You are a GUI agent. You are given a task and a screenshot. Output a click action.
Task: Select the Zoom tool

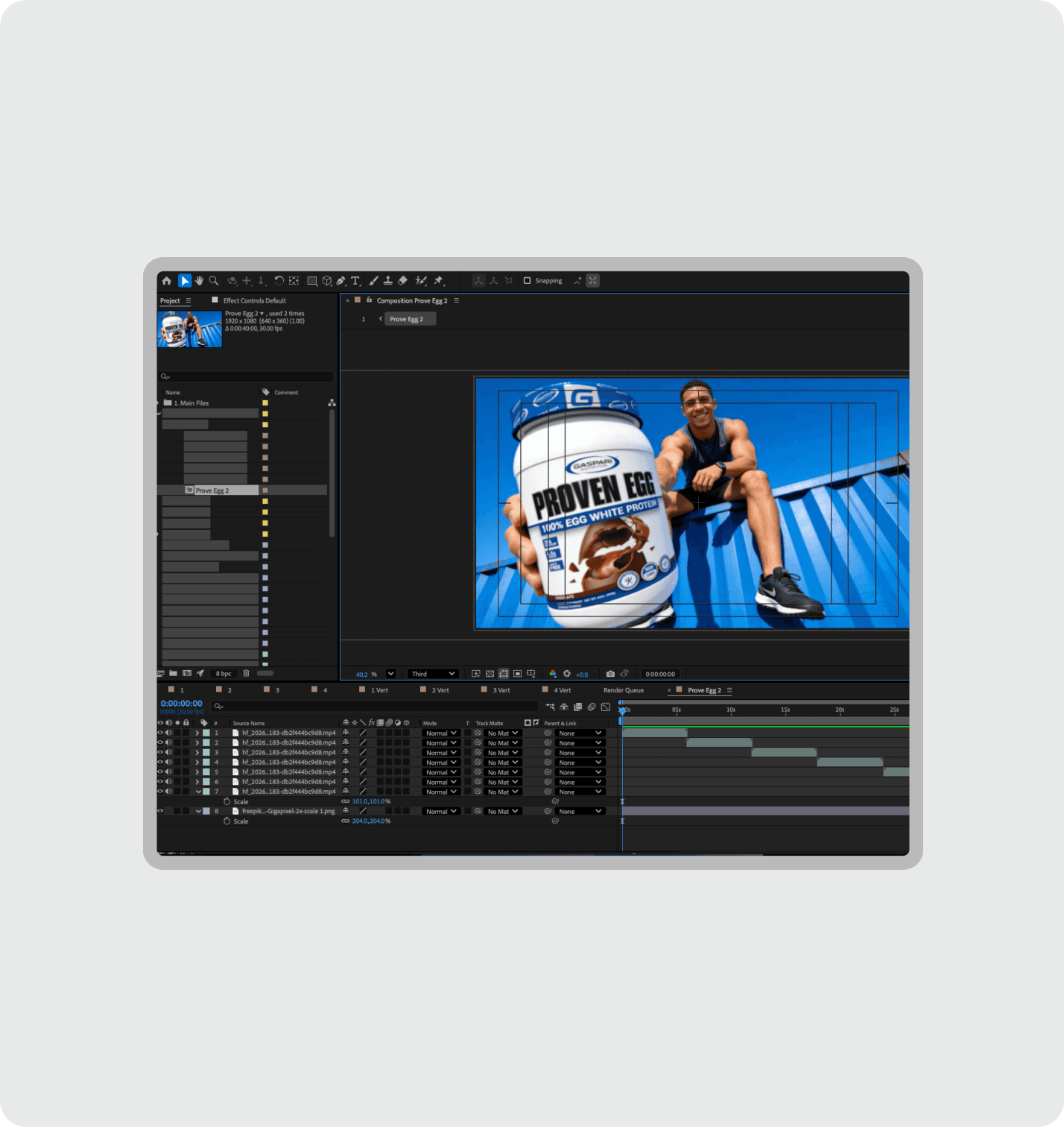point(214,281)
